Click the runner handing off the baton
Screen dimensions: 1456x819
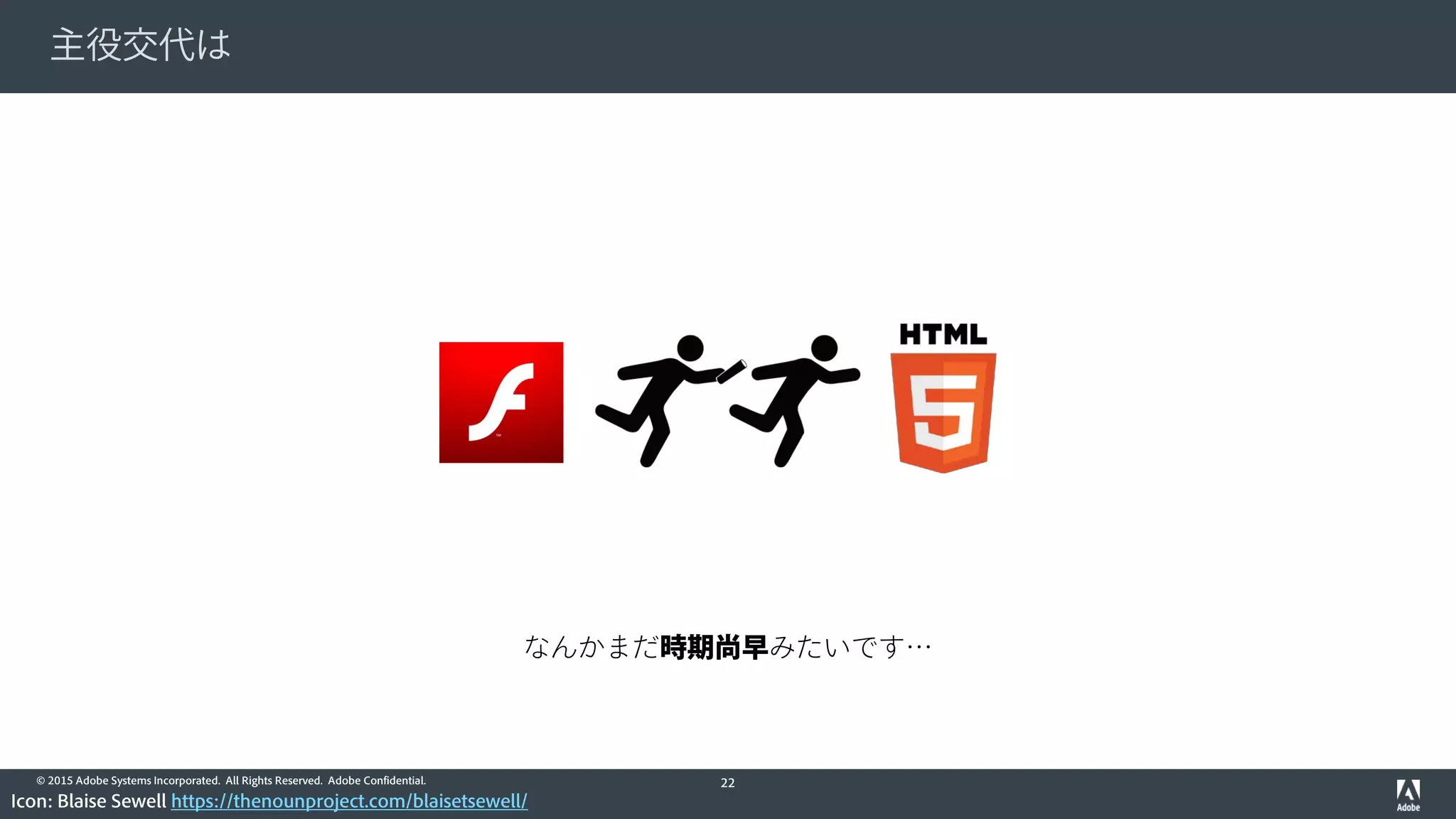pyautogui.click(x=670, y=400)
